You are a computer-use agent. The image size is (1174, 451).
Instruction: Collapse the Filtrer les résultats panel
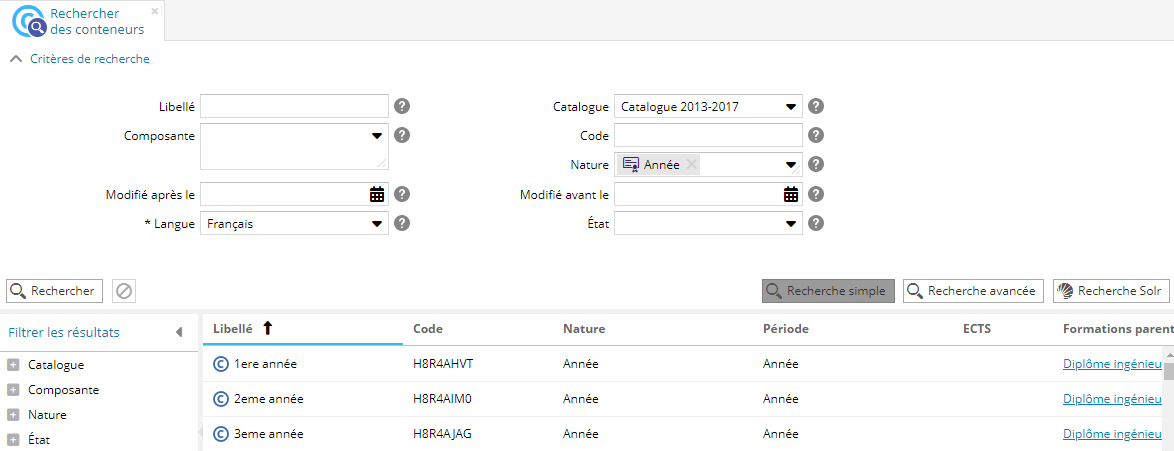[x=179, y=332]
